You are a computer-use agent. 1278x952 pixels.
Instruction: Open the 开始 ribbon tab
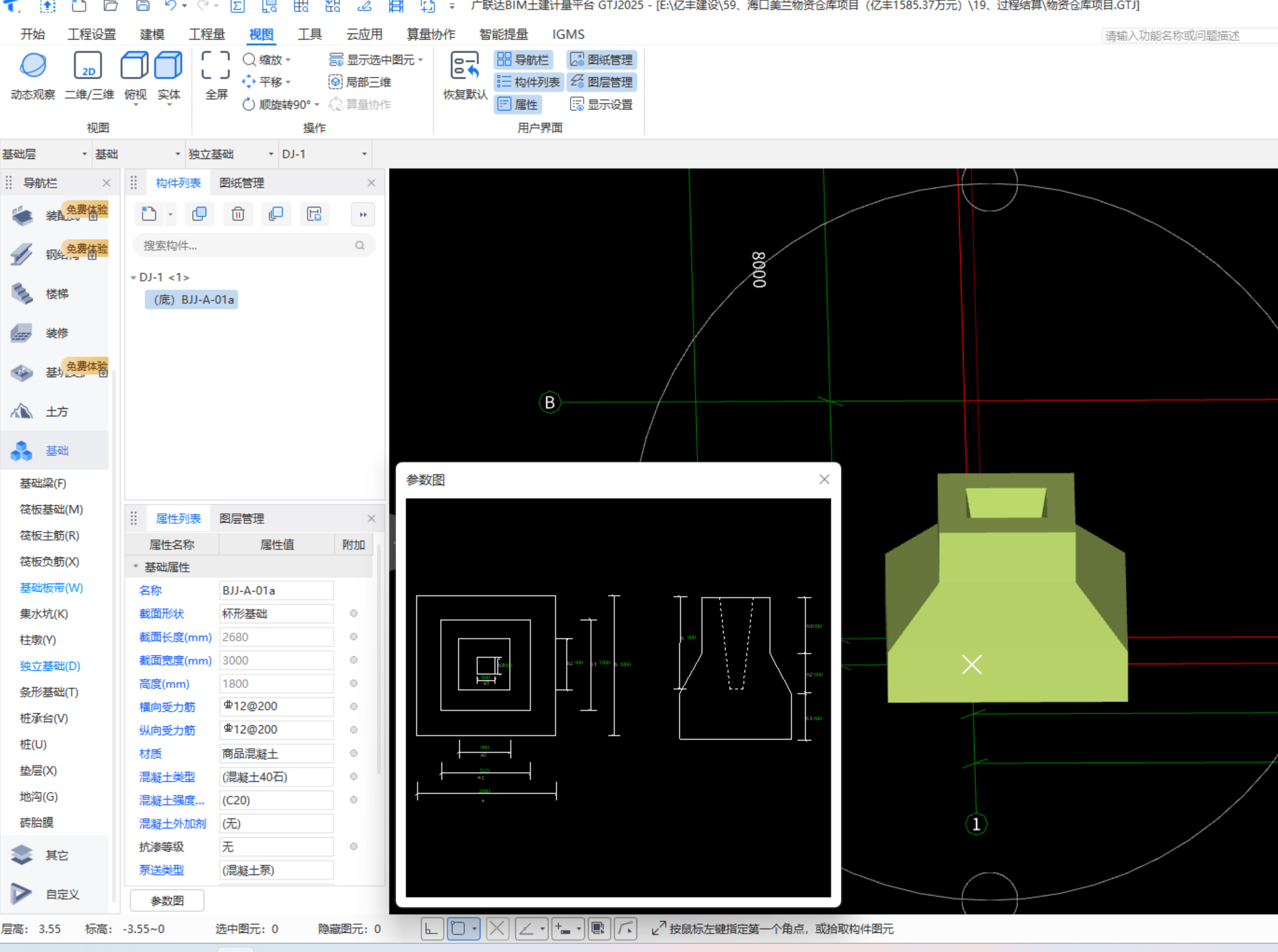click(x=33, y=34)
